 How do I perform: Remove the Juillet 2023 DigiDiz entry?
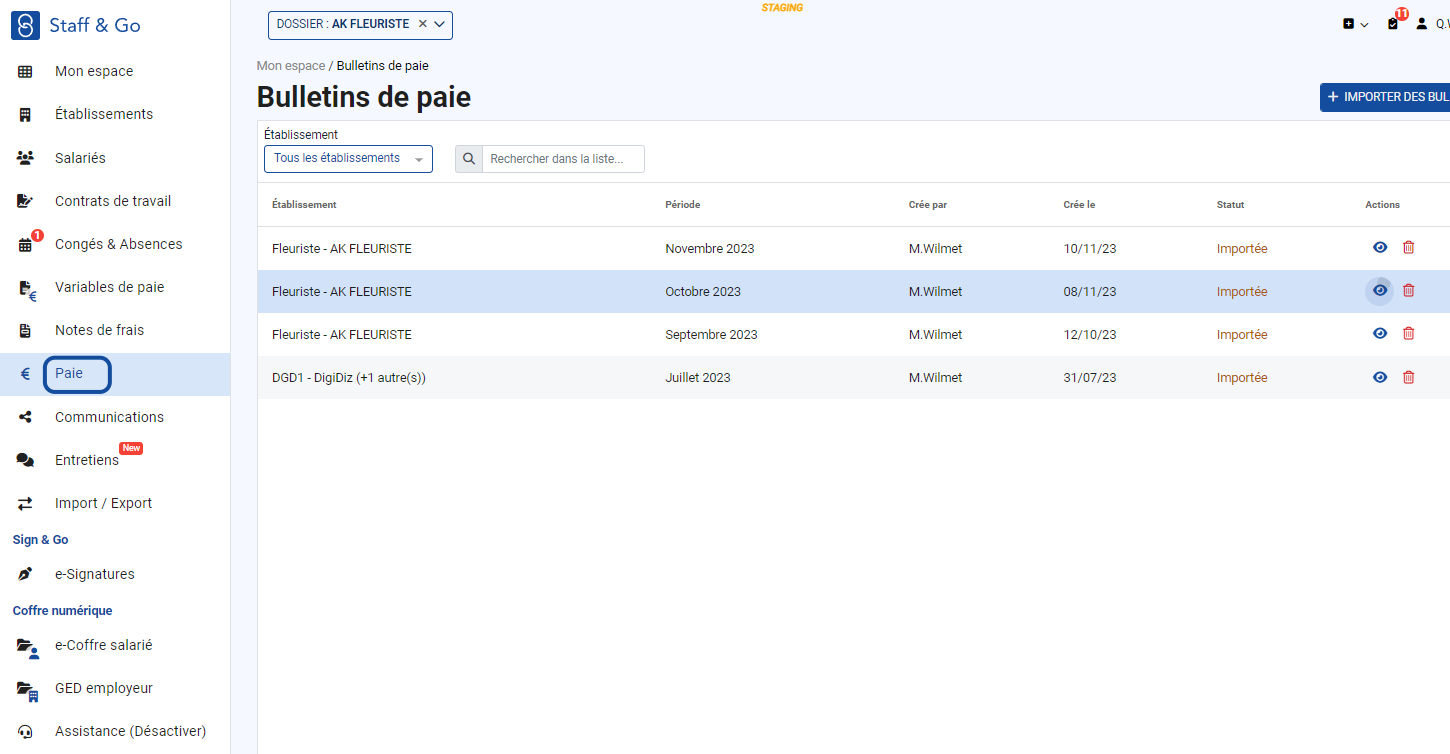[1409, 377]
